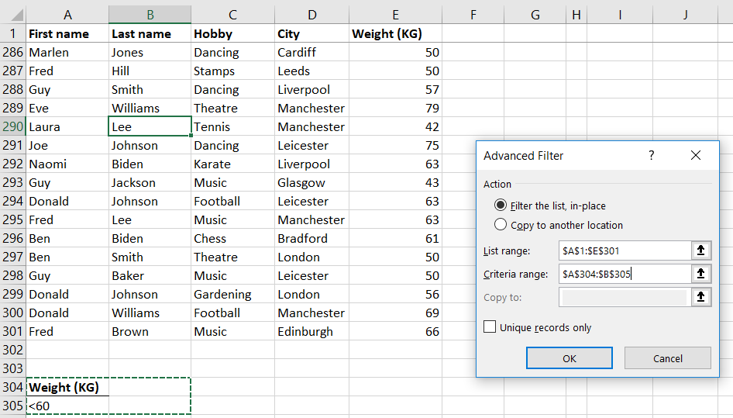Select row 290 header

click(12, 127)
